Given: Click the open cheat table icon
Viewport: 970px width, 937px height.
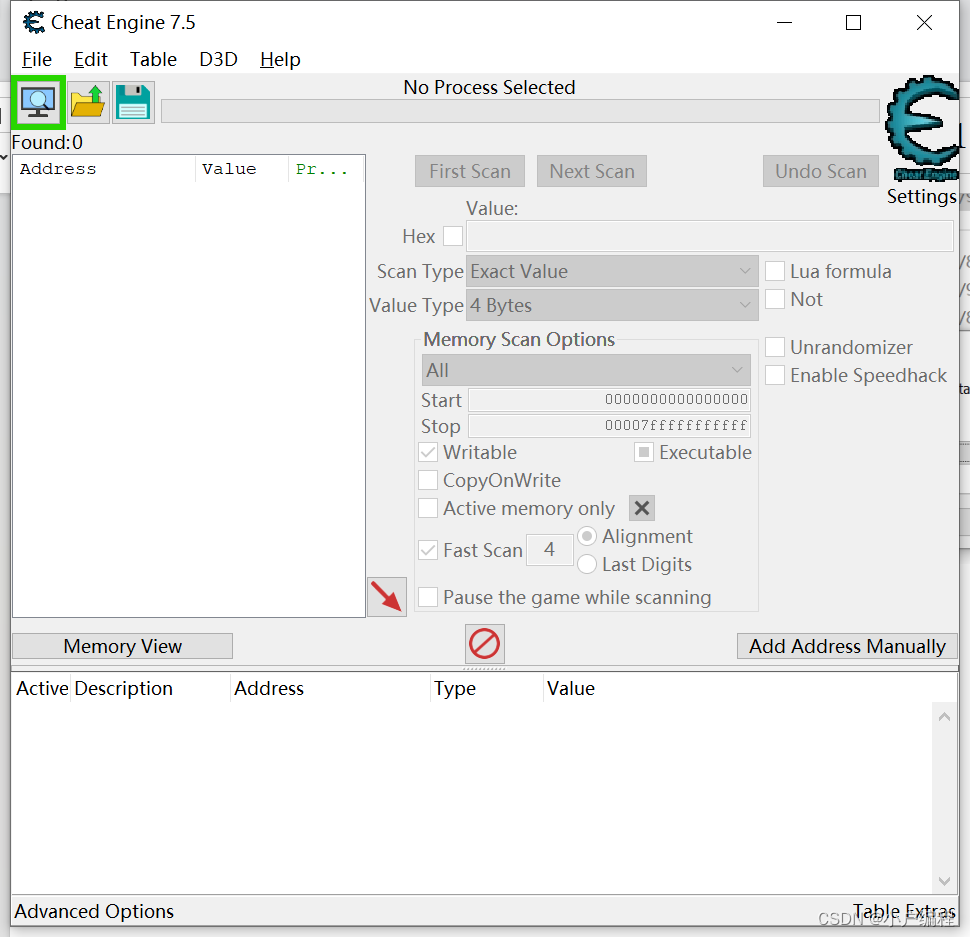Looking at the screenshot, I should (x=86, y=102).
